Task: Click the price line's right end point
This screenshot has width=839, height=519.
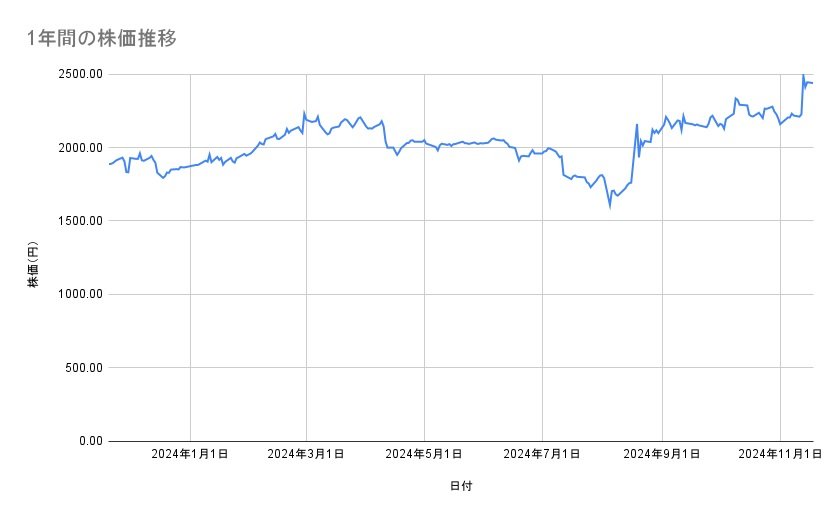Action: 813,83
